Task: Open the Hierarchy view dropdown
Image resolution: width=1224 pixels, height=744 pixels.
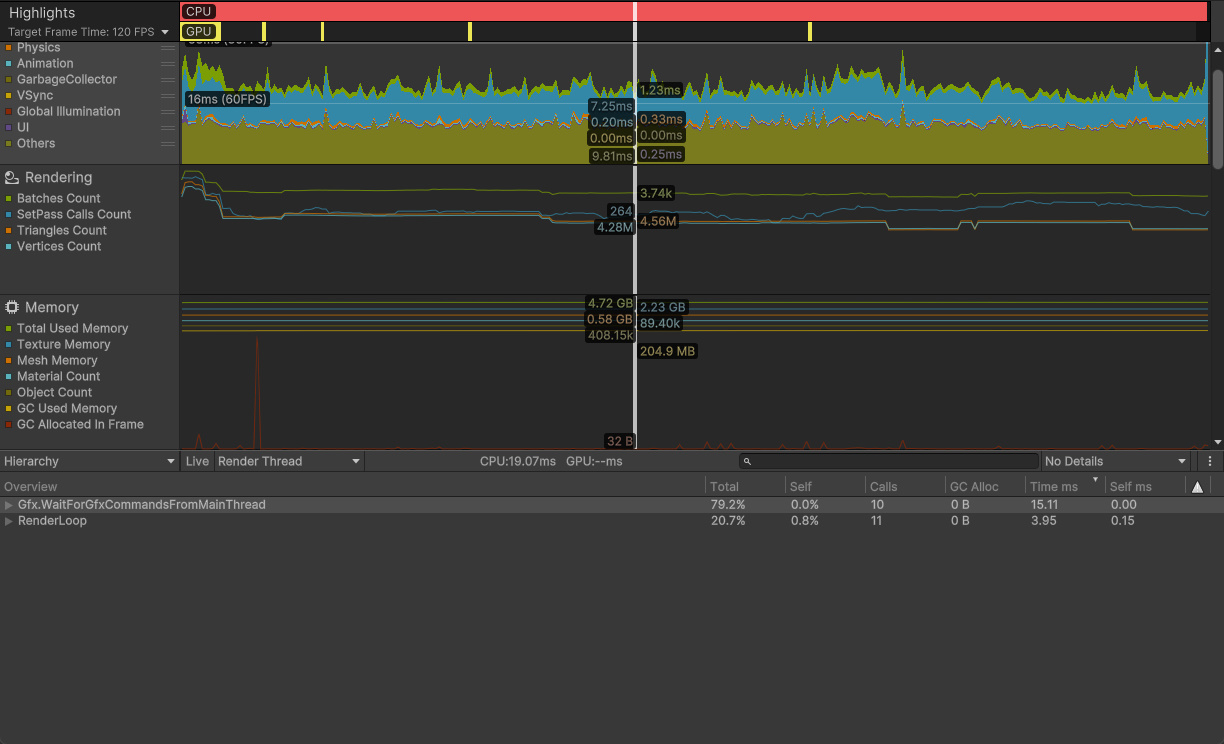Action: (x=90, y=461)
